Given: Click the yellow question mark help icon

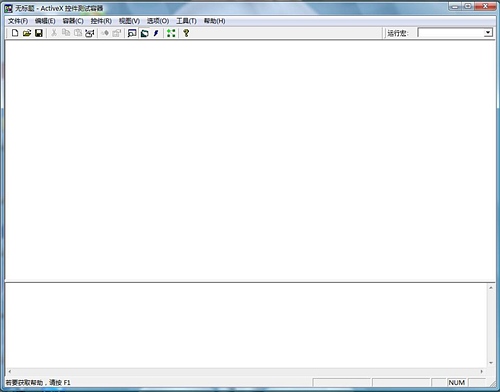Looking at the screenshot, I should click(x=186, y=33).
